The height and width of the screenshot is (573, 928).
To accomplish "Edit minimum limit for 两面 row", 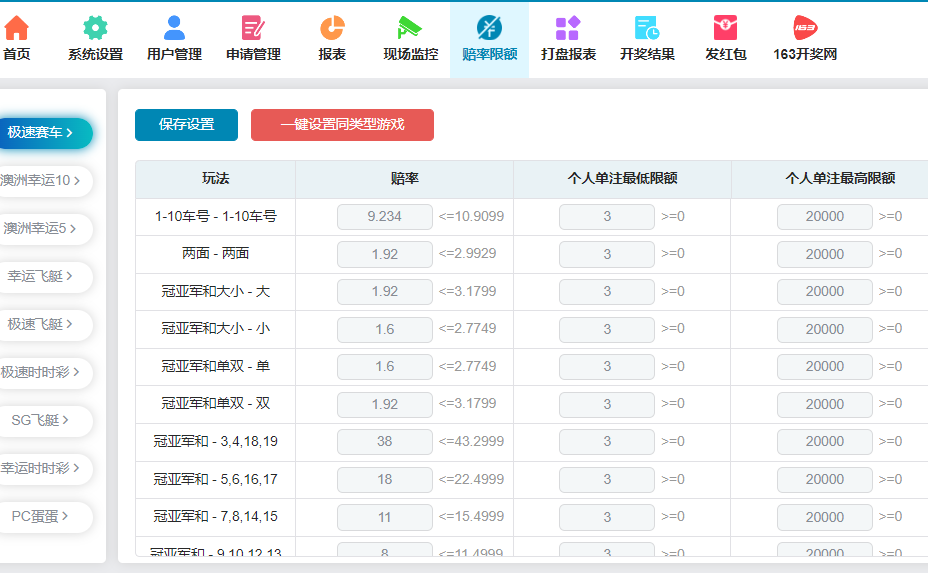I will (607, 254).
